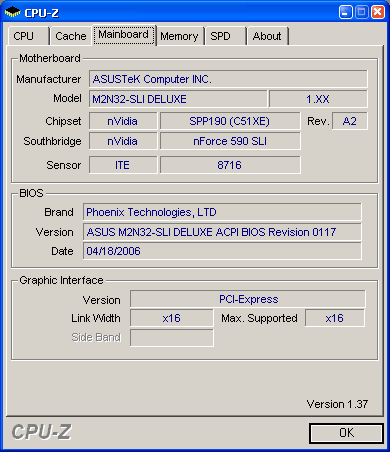Screen dimensions: 390x452
Task: Click the Max. Supported x16 field
Action: click(335, 318)
